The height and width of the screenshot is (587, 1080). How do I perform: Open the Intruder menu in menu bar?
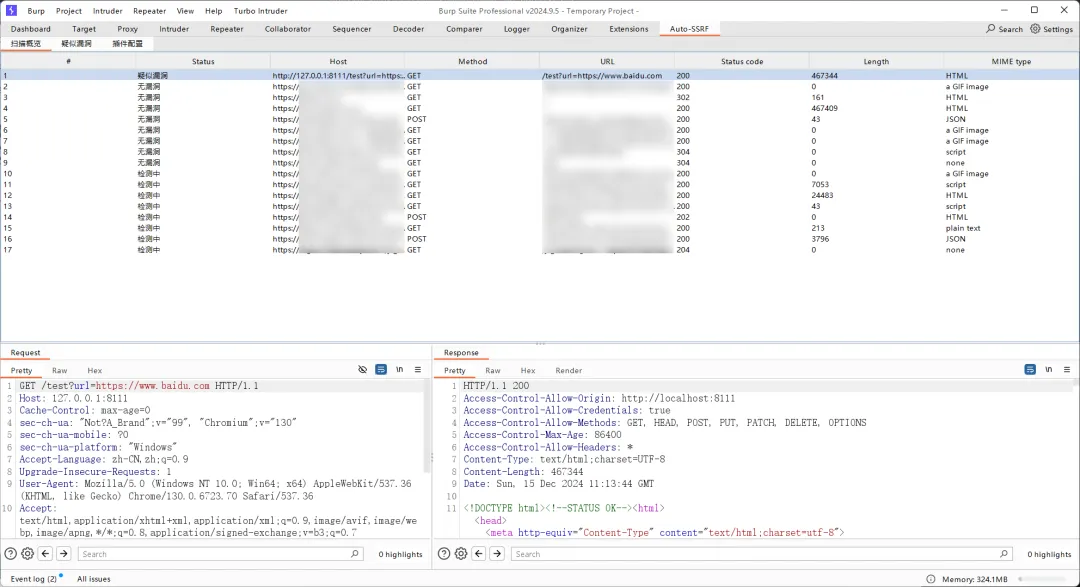107,11
